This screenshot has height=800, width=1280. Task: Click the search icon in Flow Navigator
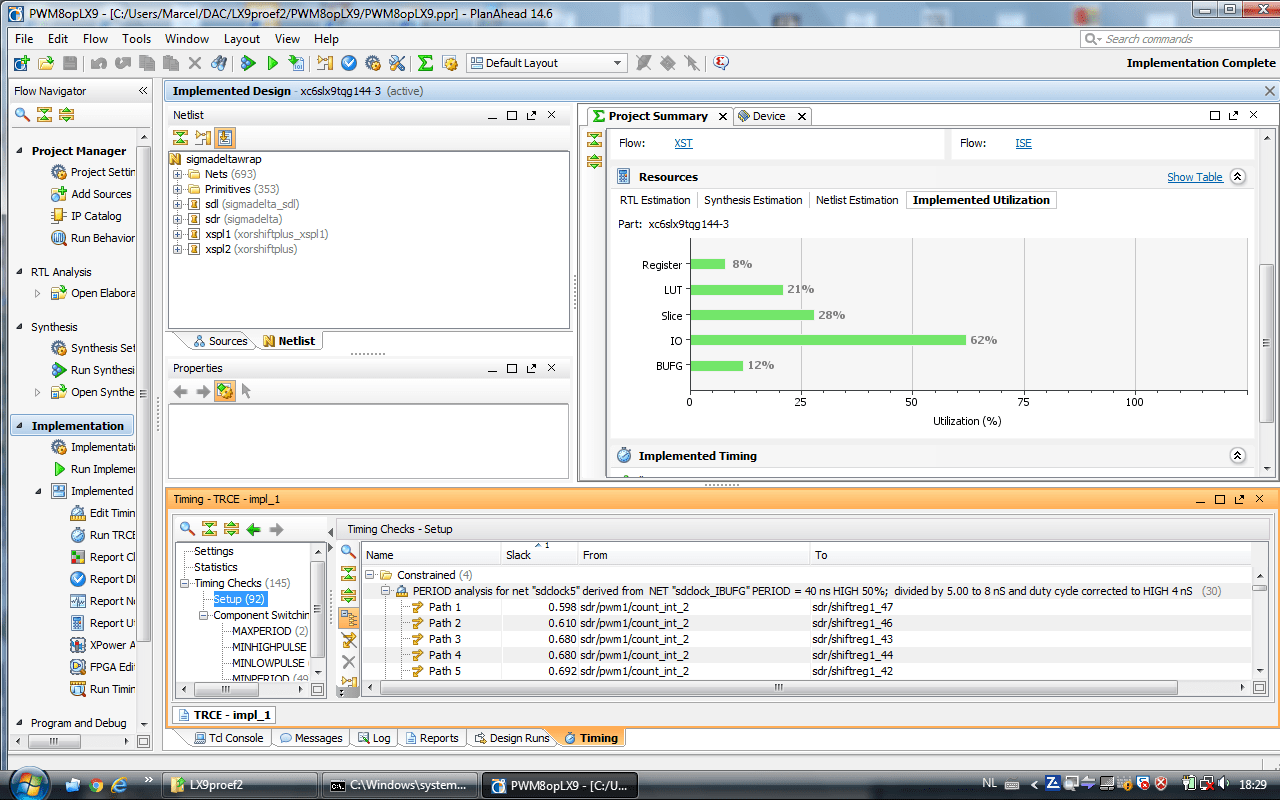point(22,114)
